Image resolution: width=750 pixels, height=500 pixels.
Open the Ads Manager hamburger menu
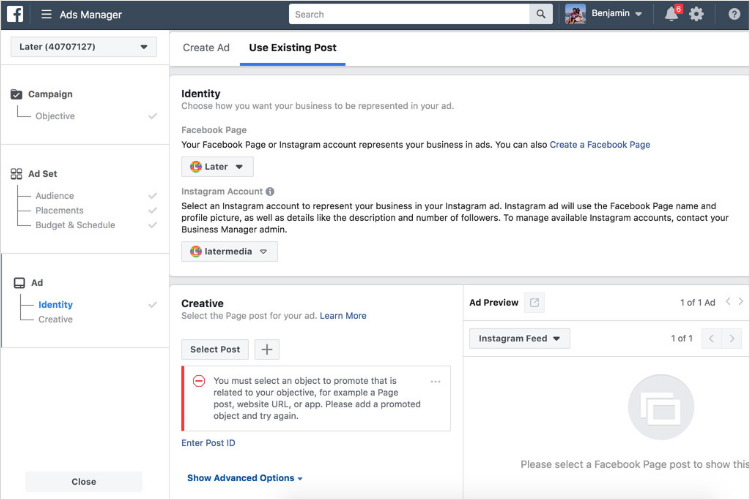(x=46, y=14)
